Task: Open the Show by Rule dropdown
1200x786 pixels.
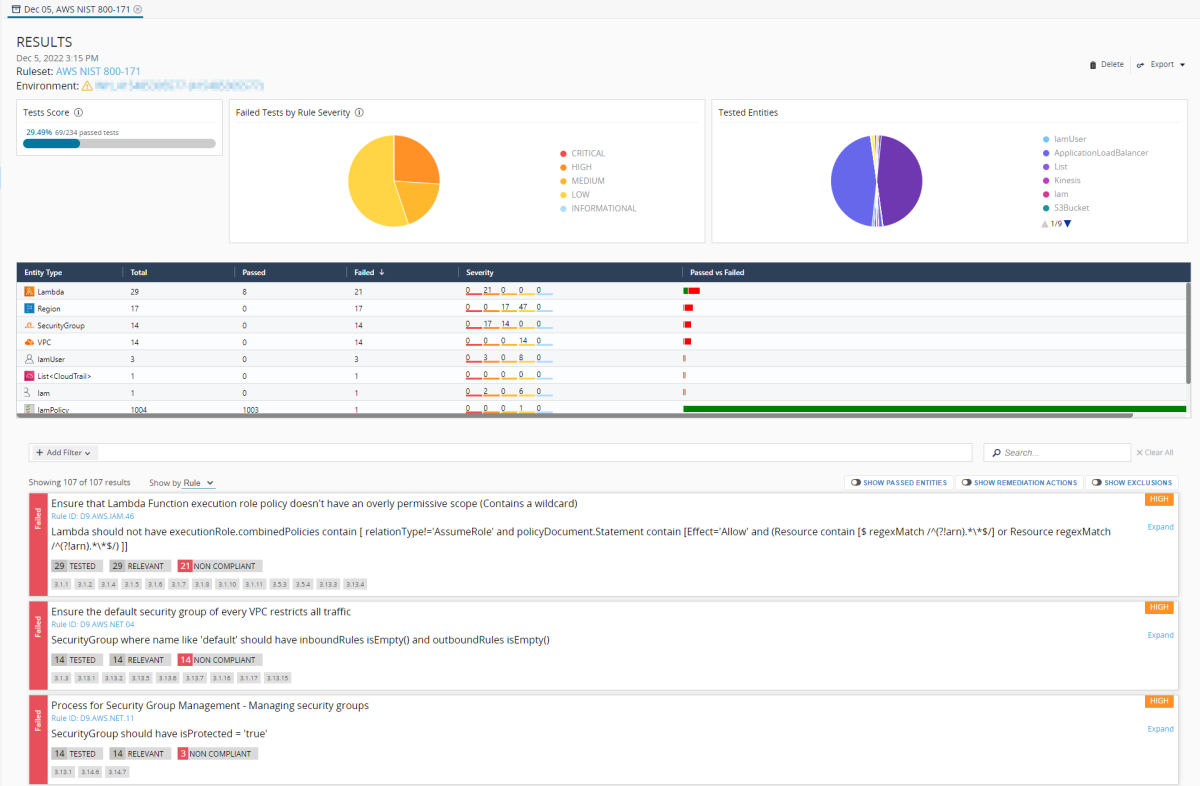Action: coord(198,483)
